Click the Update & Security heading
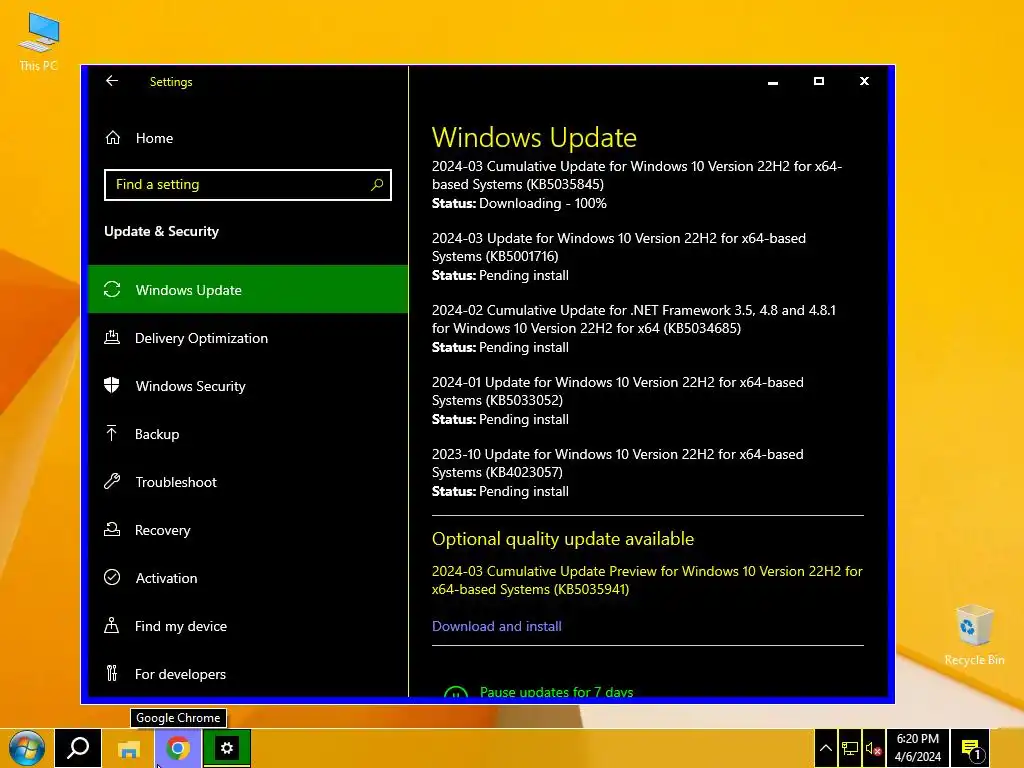This screenshot has width=1024, height=768. pos(161,231)
